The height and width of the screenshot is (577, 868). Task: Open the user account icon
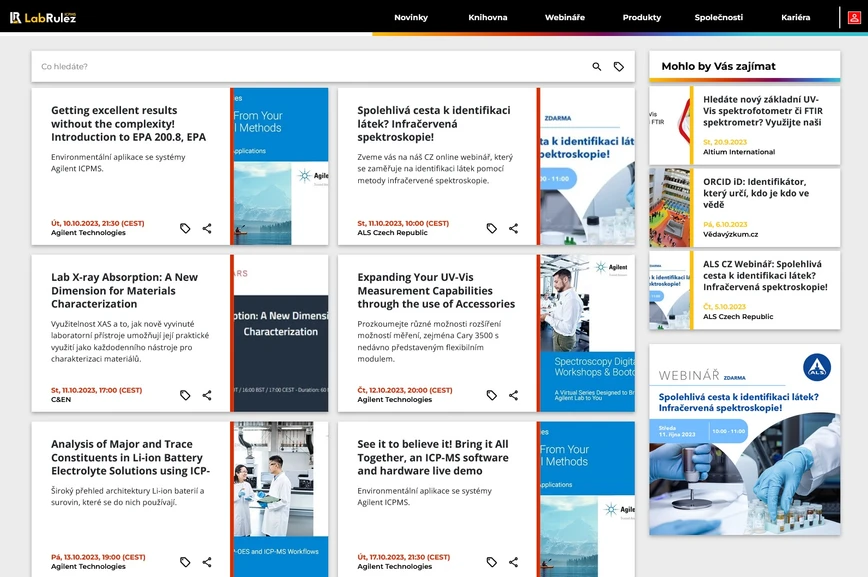854,18
